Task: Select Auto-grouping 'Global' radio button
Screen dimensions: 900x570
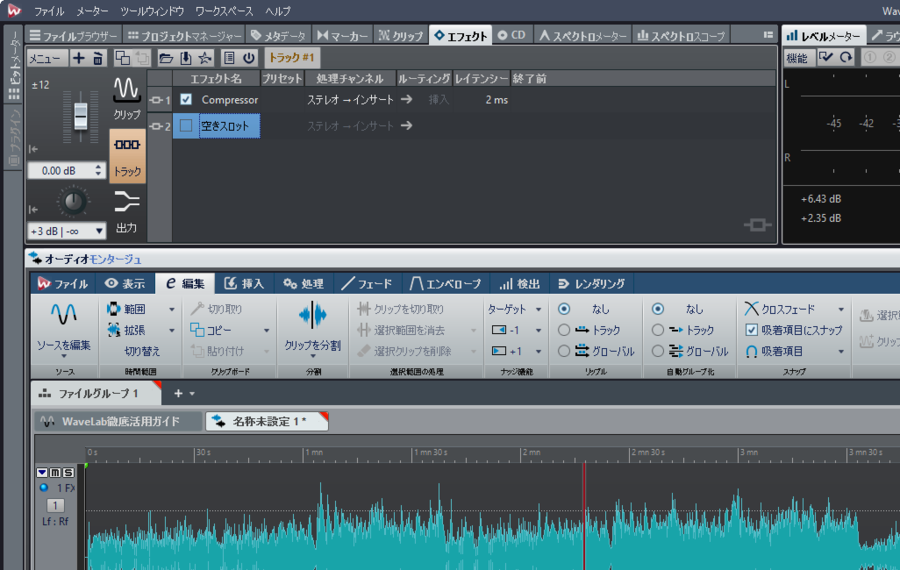Action: tap(658, 351)
